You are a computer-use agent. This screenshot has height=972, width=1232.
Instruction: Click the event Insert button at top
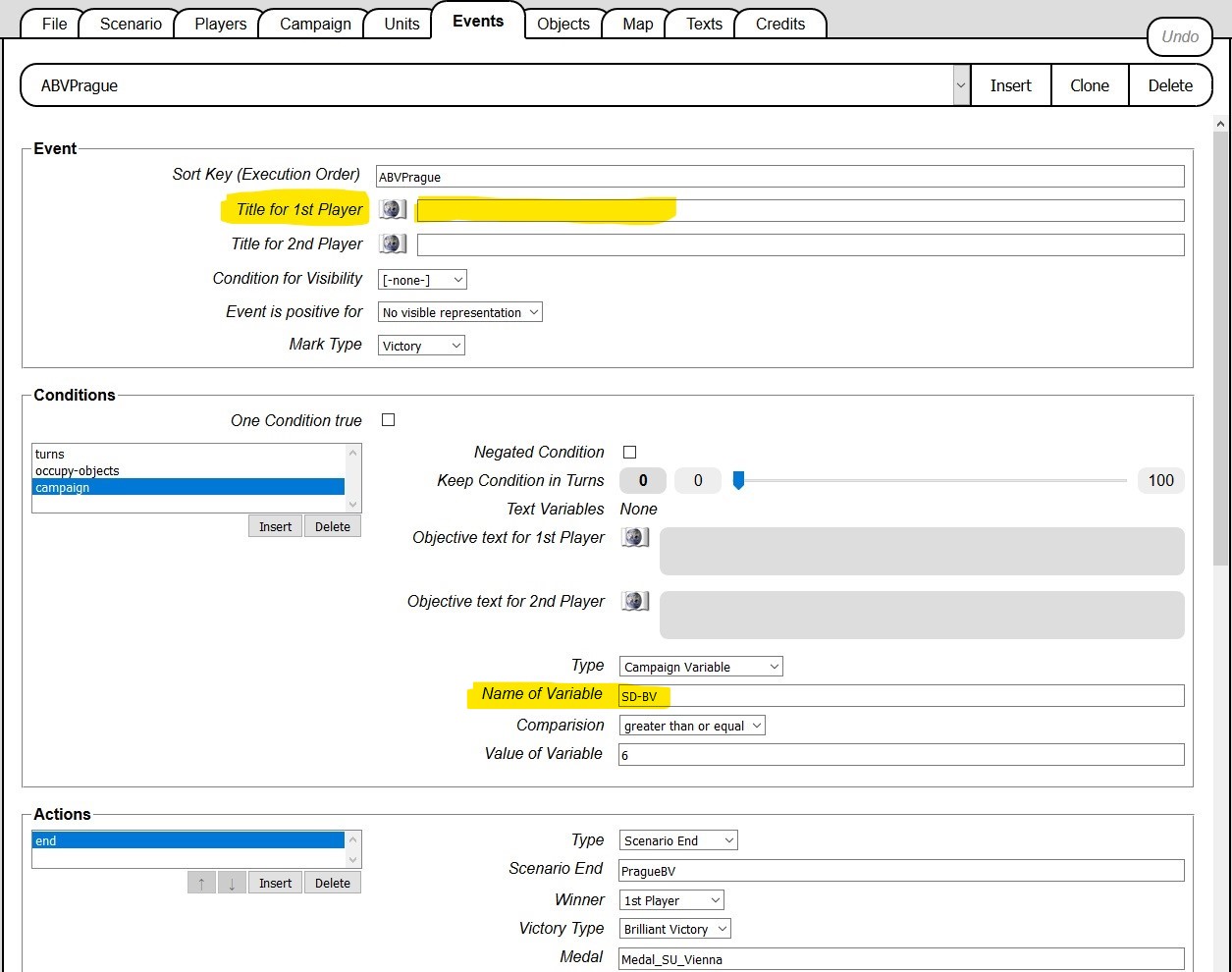tap(1010, 85)
